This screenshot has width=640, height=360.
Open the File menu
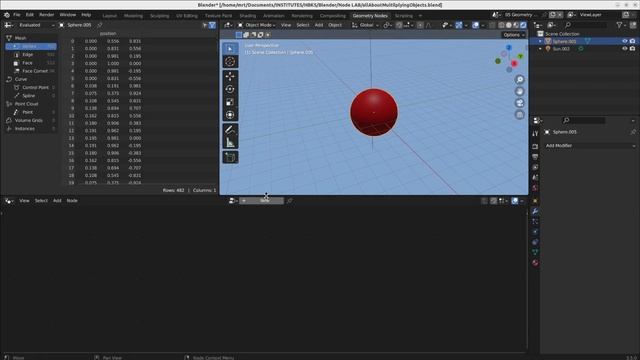(x=17, y=15)
